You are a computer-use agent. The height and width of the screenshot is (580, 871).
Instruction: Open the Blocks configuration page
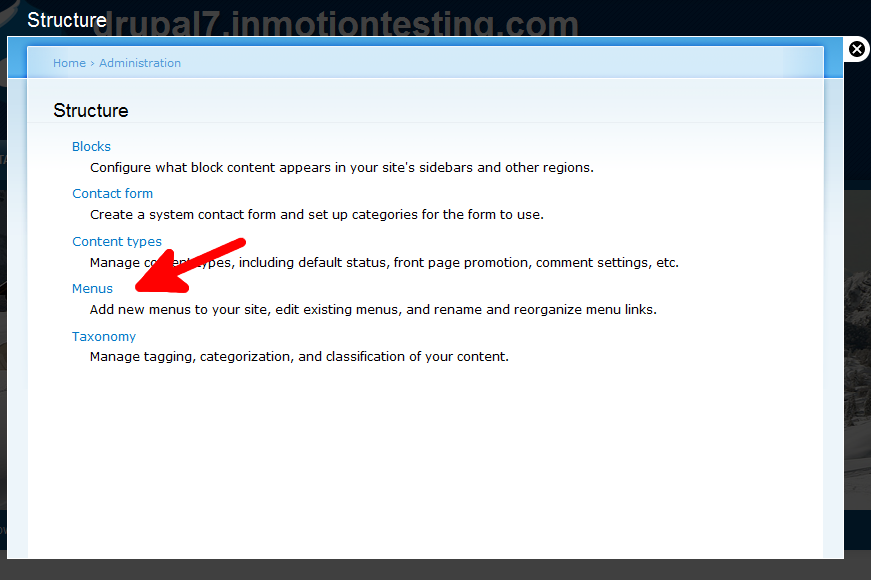click(x=92, y=147)
